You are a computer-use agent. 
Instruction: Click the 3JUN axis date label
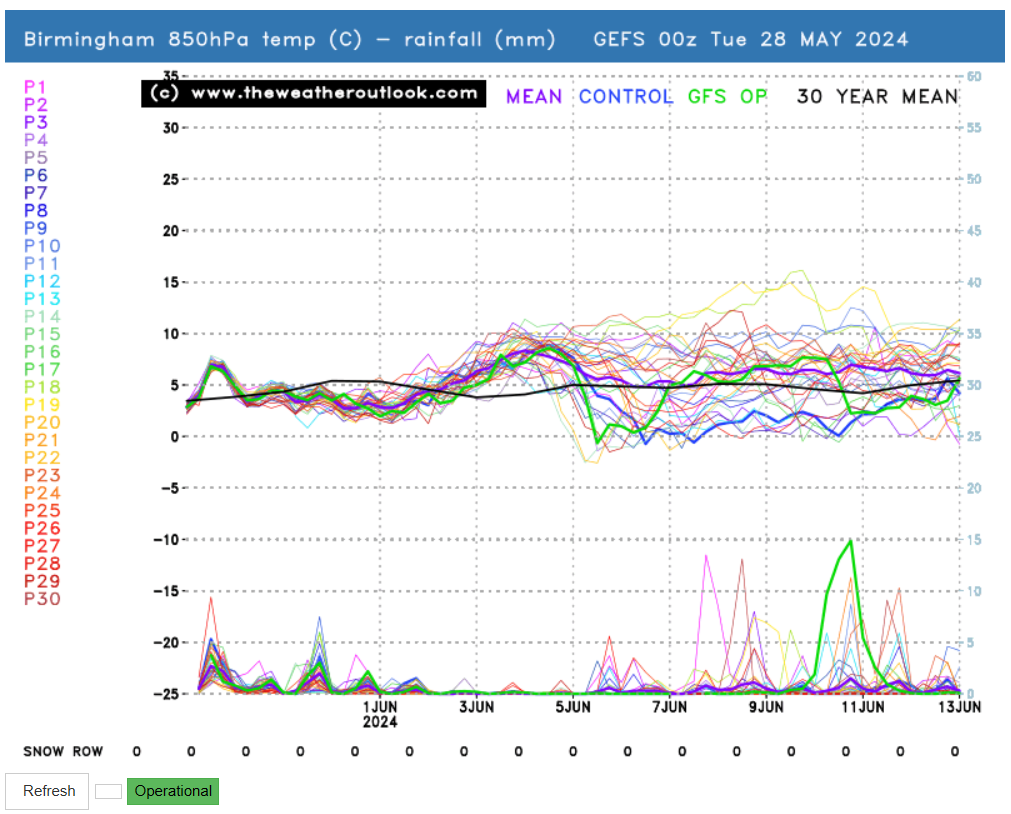point(476,707)
